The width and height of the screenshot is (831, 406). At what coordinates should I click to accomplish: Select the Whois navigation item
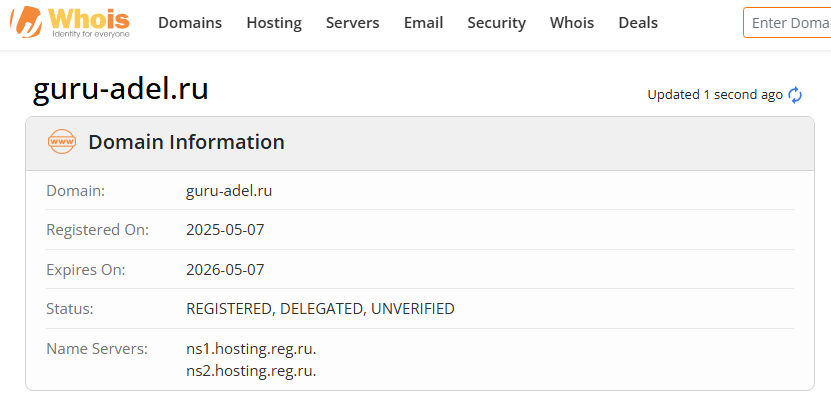click(572, 23)
